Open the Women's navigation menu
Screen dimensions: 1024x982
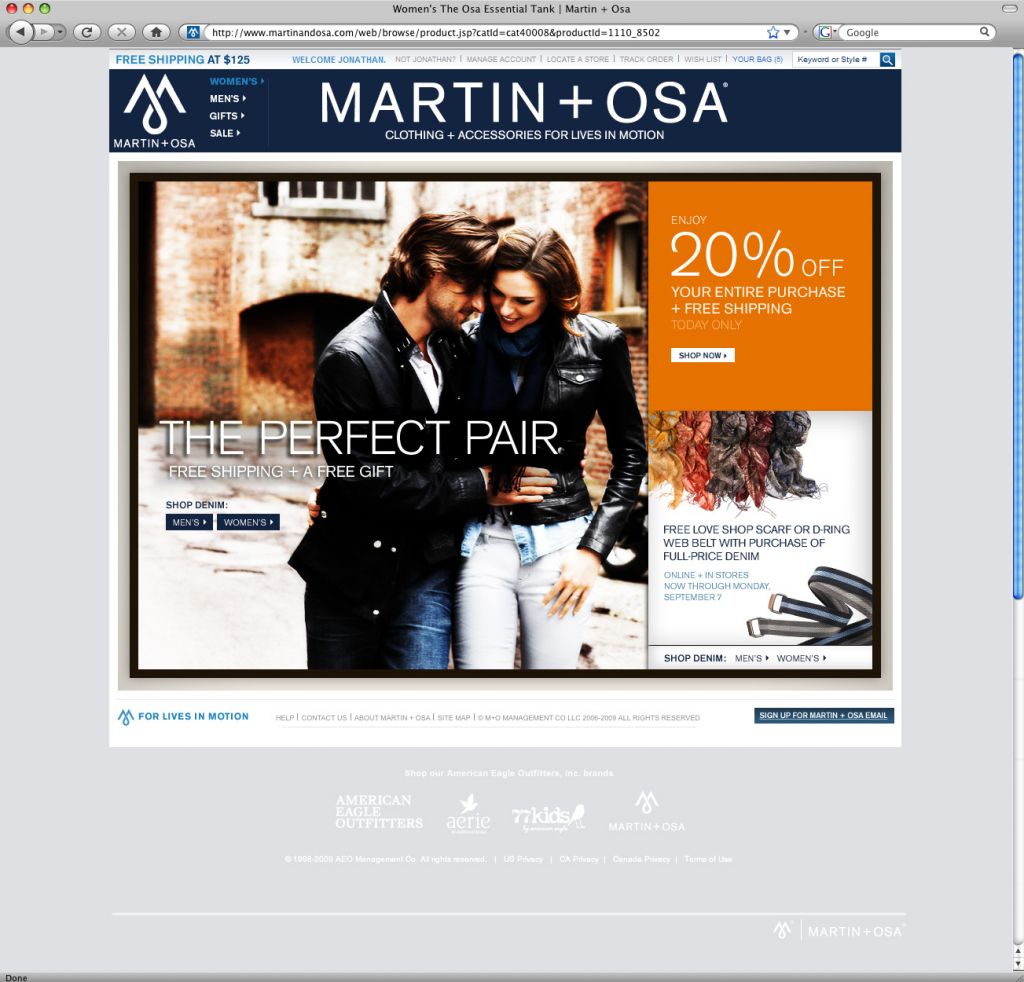[x=236, y=82]
